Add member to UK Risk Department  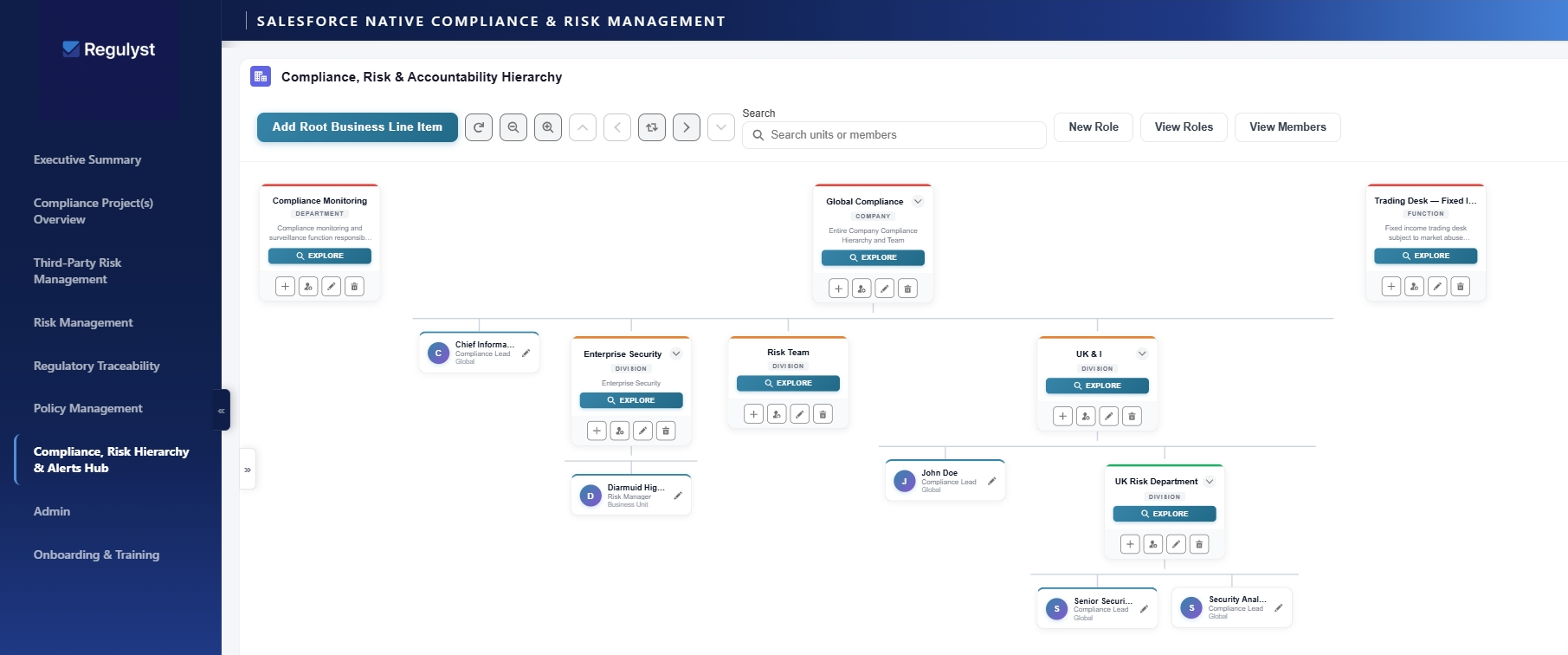pyautogui.click(x=1152, y=544)
